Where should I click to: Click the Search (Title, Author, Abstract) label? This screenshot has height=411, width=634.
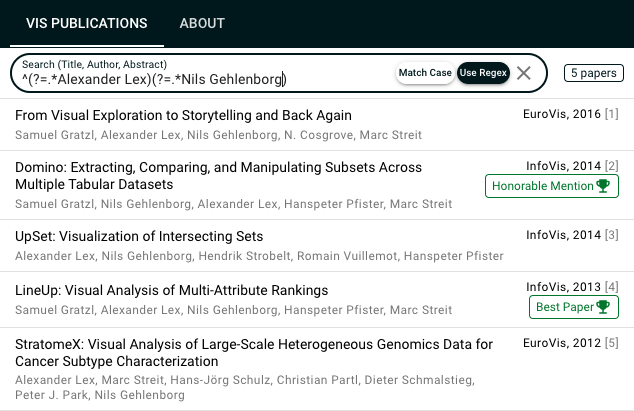(94, 64)
